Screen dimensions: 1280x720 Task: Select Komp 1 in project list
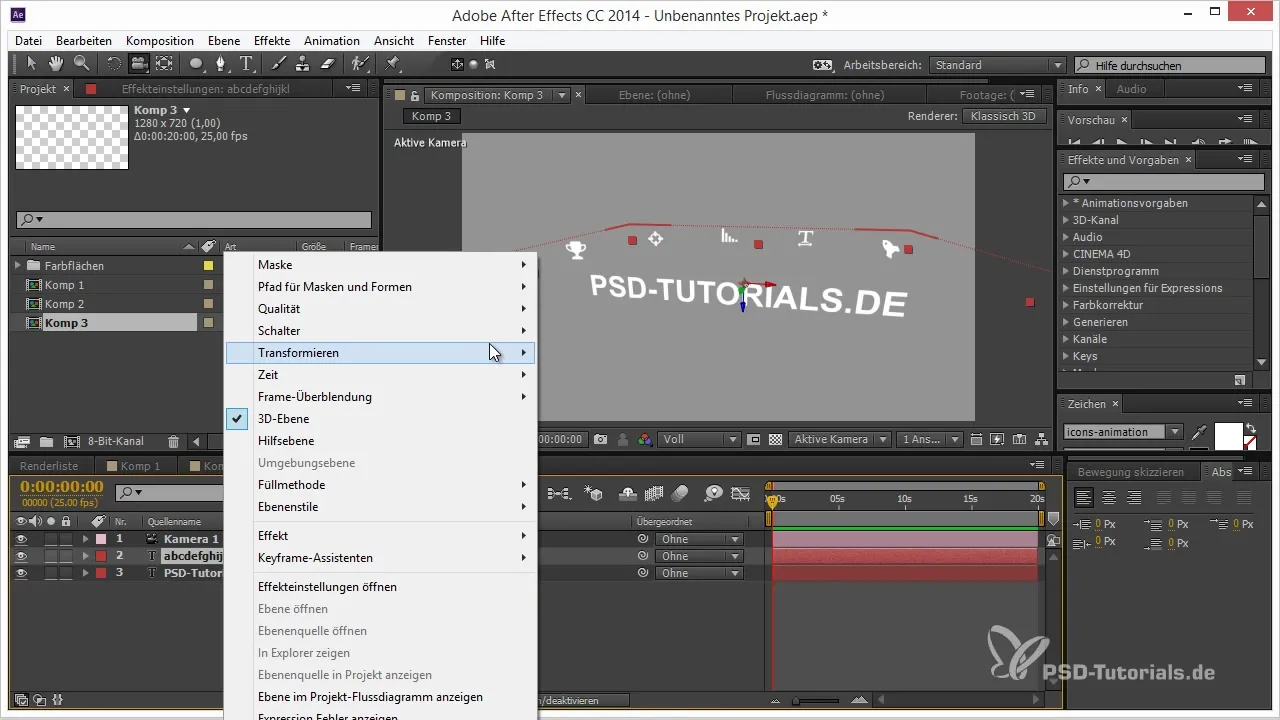pyautogui.click(x=64, y=285)
